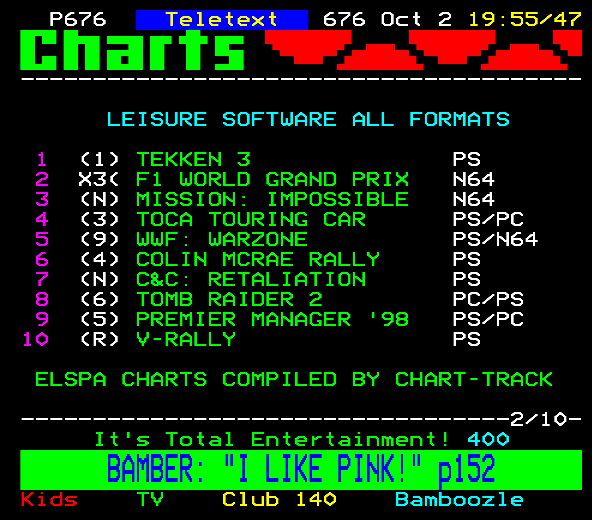Select the TOMB RAIDER 2 entry
The height and width of the screenshot is (520, 592).
pyautogui.click(x=229, y=299)
